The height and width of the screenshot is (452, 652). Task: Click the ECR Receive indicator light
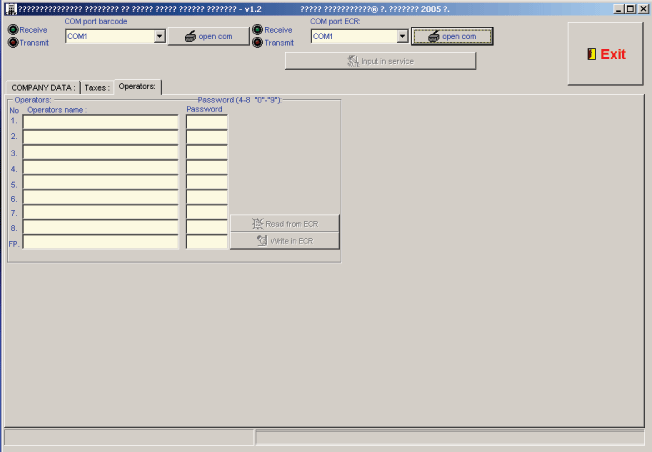(258, 30)
